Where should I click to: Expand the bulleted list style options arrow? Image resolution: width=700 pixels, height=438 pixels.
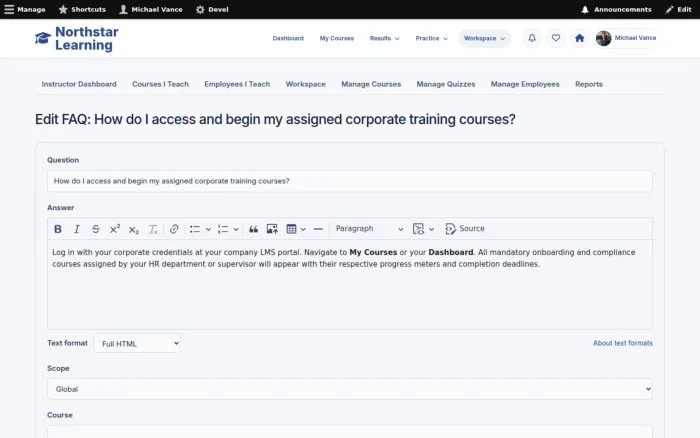pos(208,229)
